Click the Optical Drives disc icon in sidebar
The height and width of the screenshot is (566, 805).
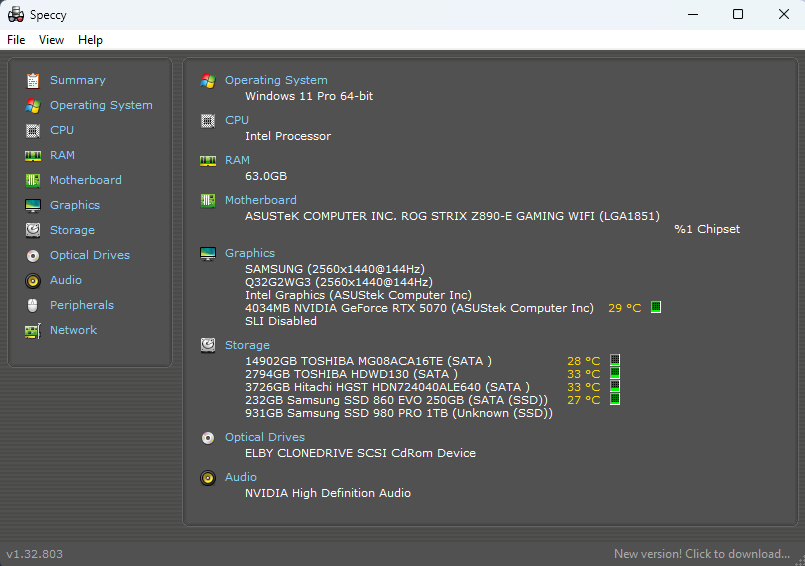point(33,255)
